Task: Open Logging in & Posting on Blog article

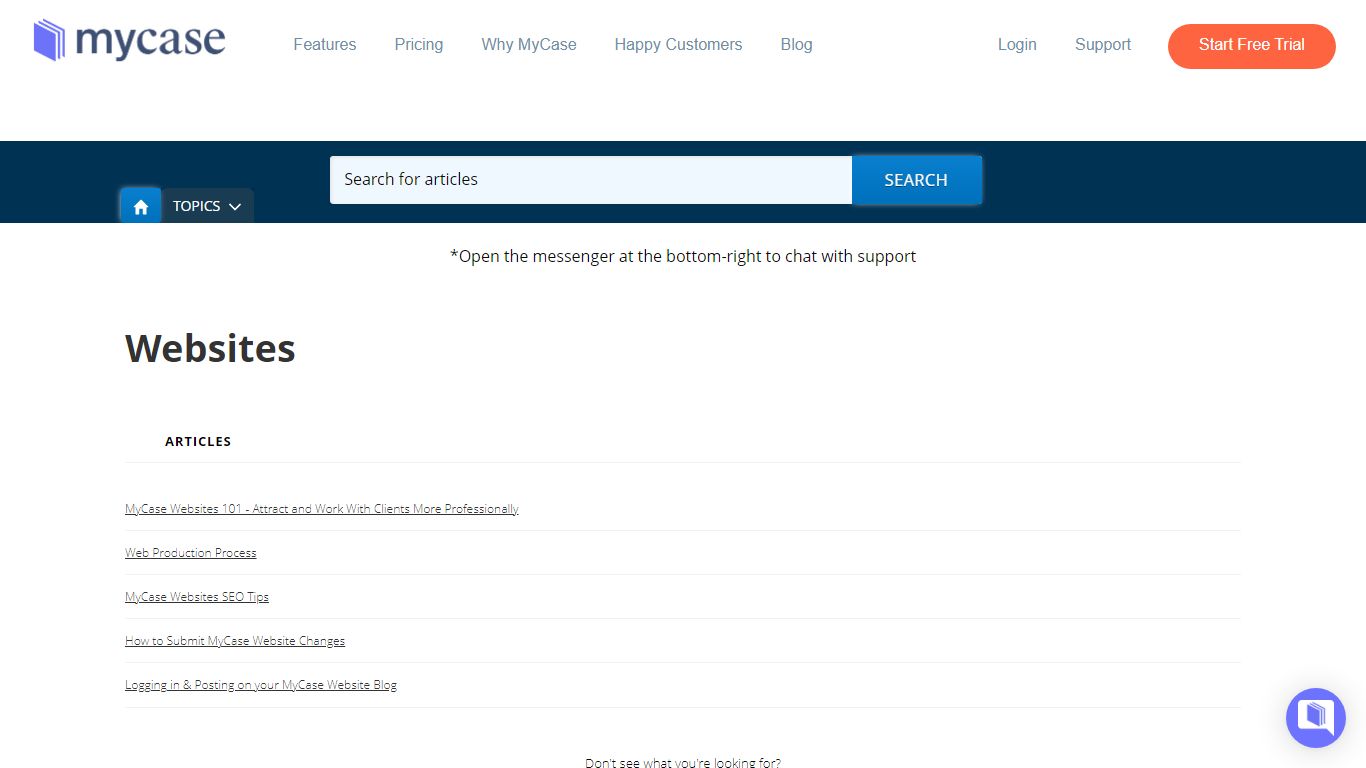Action: coord(261,685)
